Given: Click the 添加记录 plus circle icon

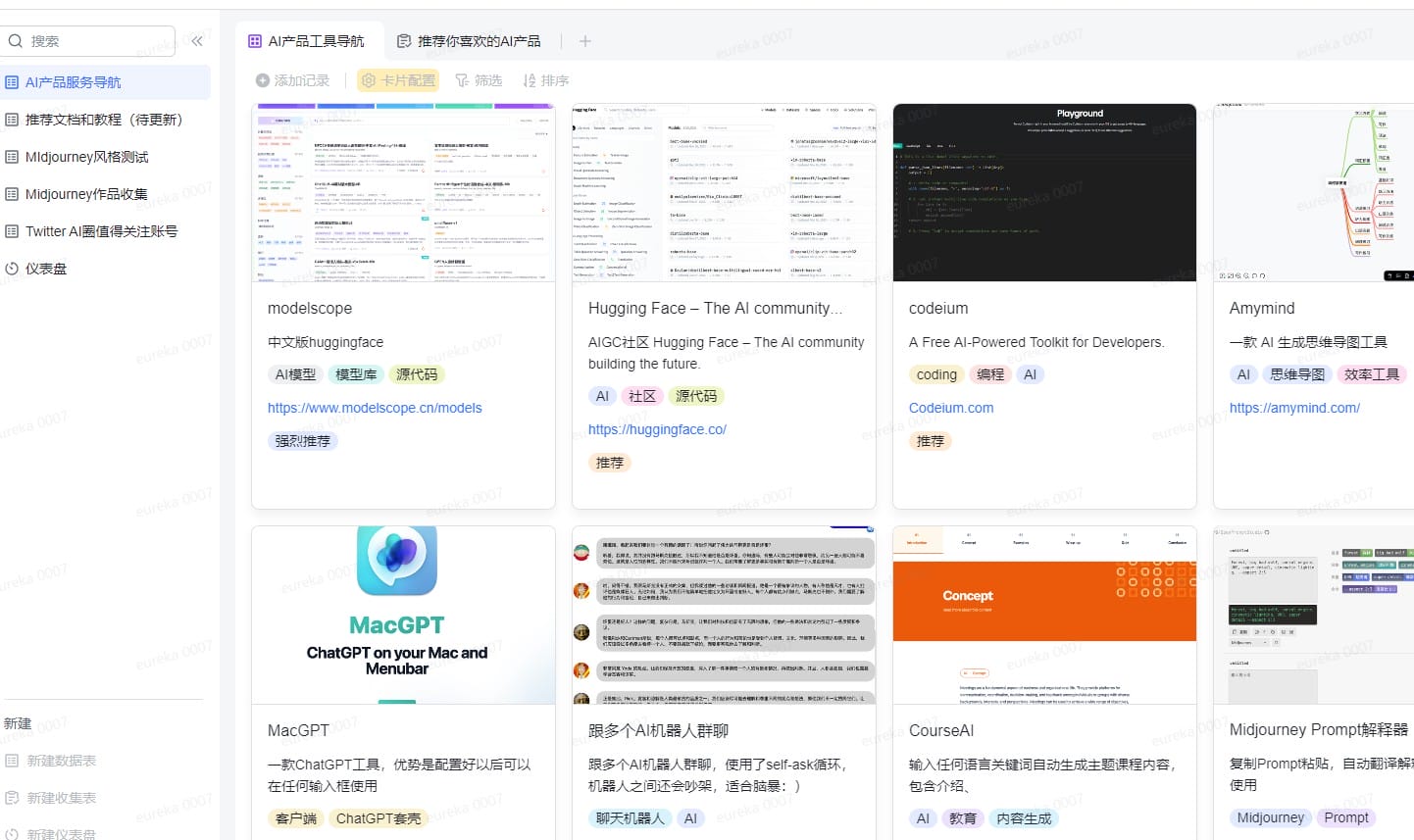Looking at the screenshot, I should click(x=262, y=80).
